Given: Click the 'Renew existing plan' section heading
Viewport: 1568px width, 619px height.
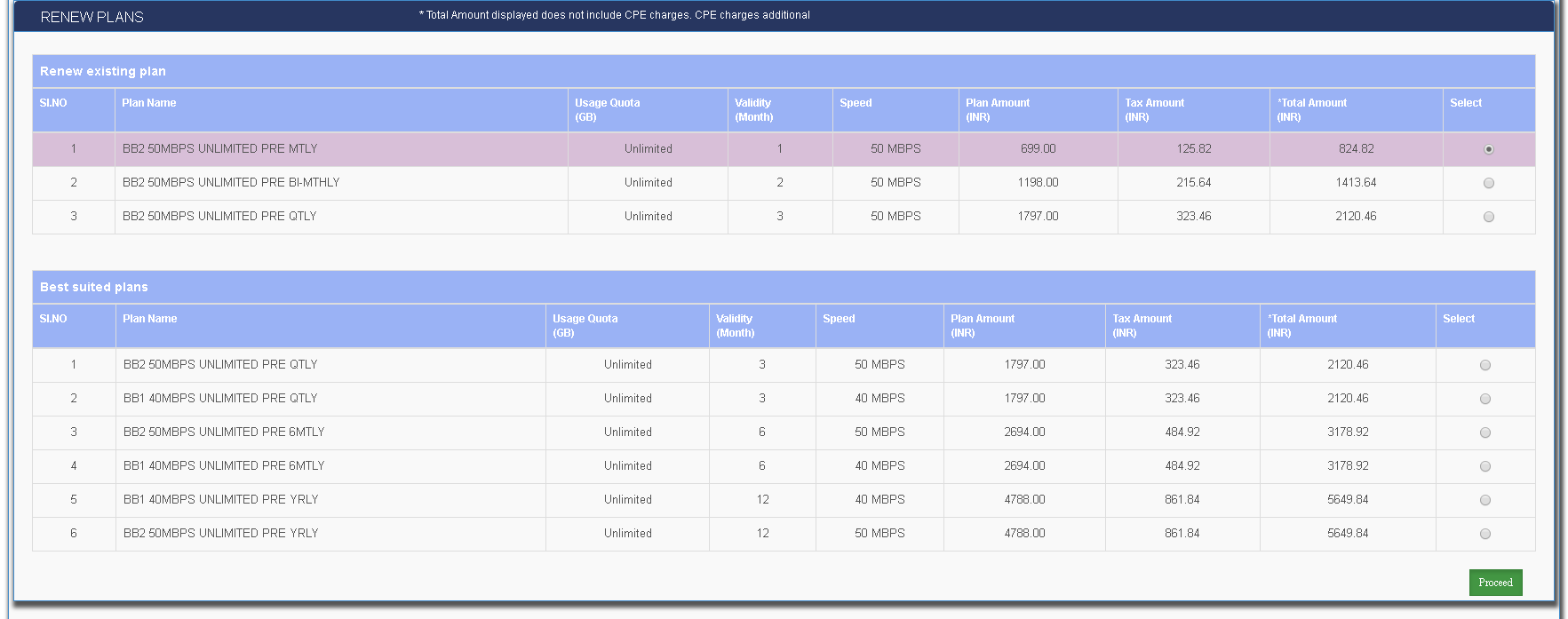Looking at the screenshot, I should click(x=103, y=71).
